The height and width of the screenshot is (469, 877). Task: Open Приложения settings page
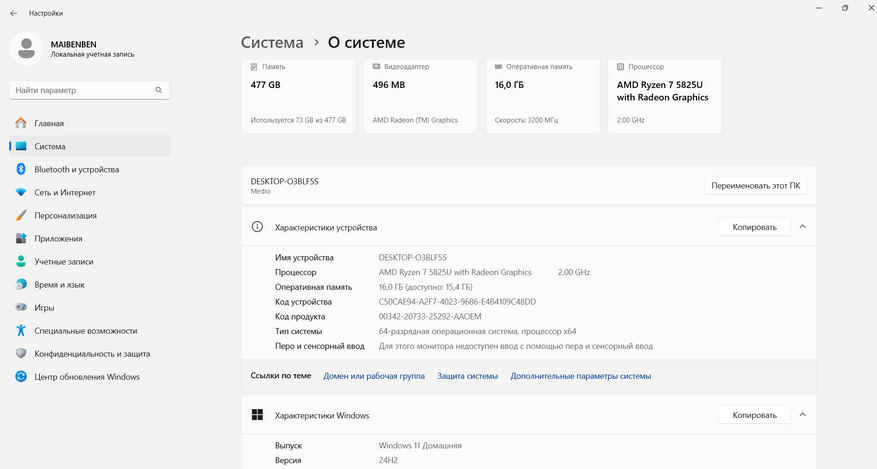click(58, 239)
